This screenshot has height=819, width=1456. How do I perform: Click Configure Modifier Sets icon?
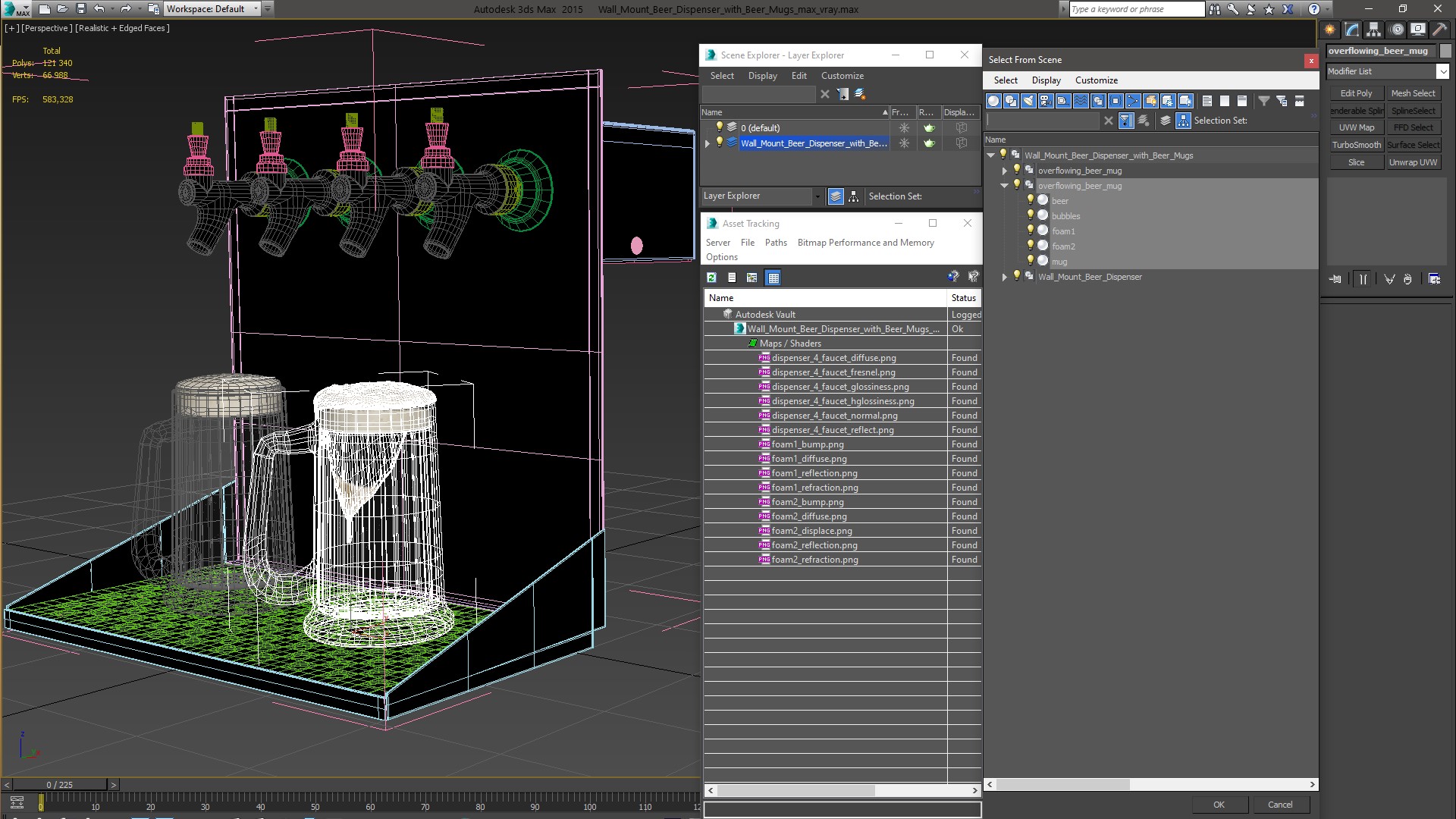pyautogui.click(x=1434, y=279)
